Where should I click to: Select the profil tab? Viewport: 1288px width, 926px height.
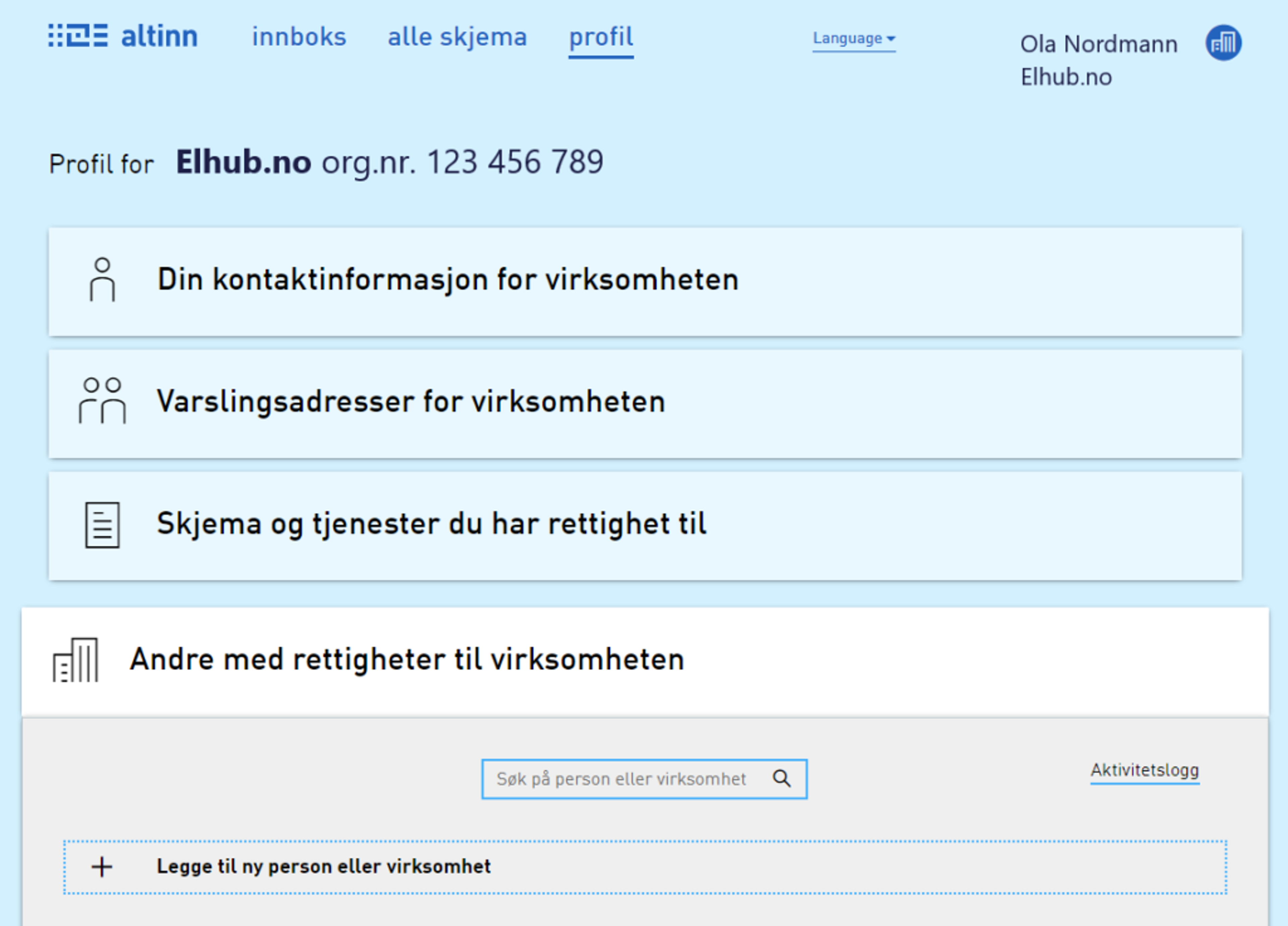click(x=601, y=38)
